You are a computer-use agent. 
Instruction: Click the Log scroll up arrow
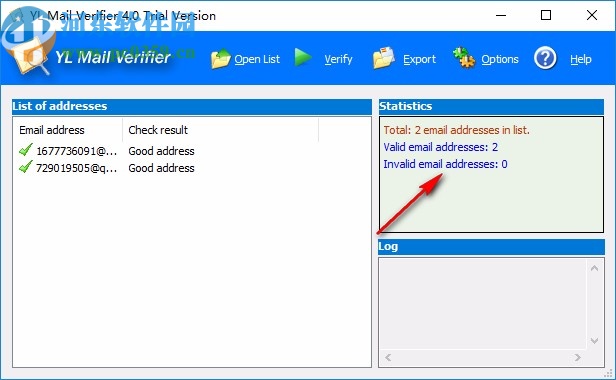(x=594, y=268)
